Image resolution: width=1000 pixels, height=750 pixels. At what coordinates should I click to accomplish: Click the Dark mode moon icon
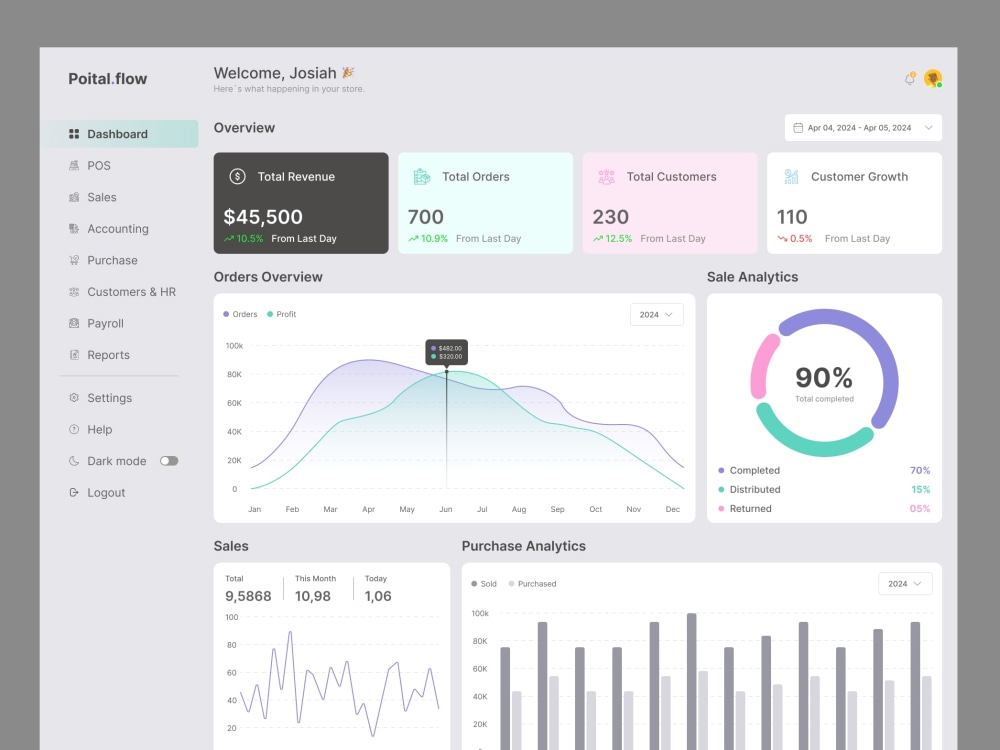(x=74, y=460)
